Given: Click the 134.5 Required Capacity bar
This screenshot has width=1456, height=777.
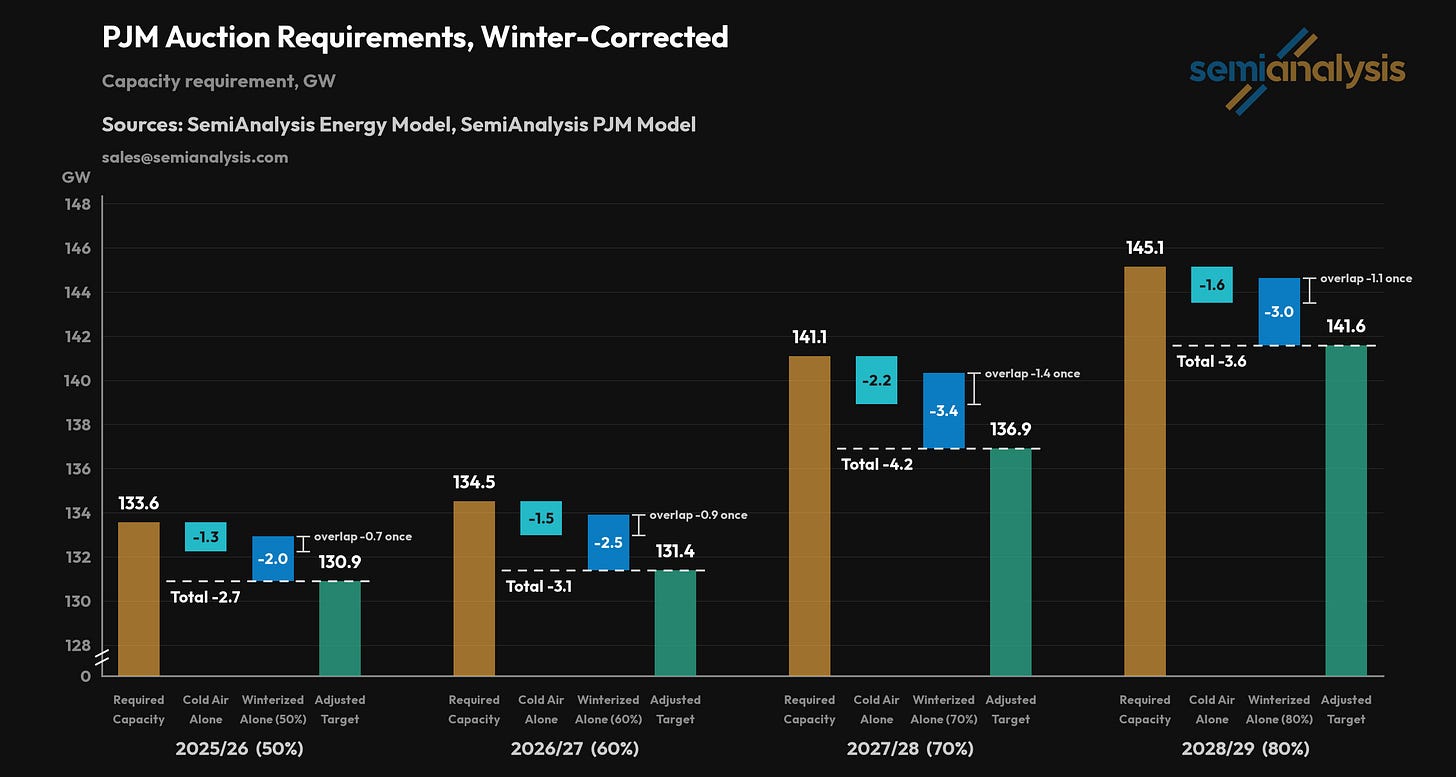Looking at the screenshot, I should 474,588.
